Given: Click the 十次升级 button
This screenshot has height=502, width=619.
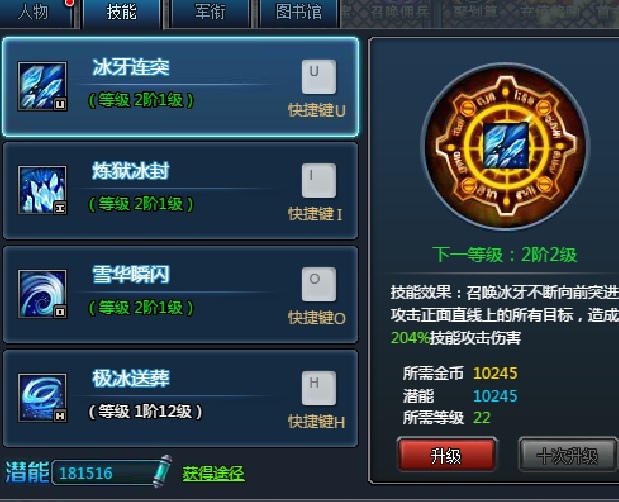Looking at the screenshot, I should [x=568, y=455].
